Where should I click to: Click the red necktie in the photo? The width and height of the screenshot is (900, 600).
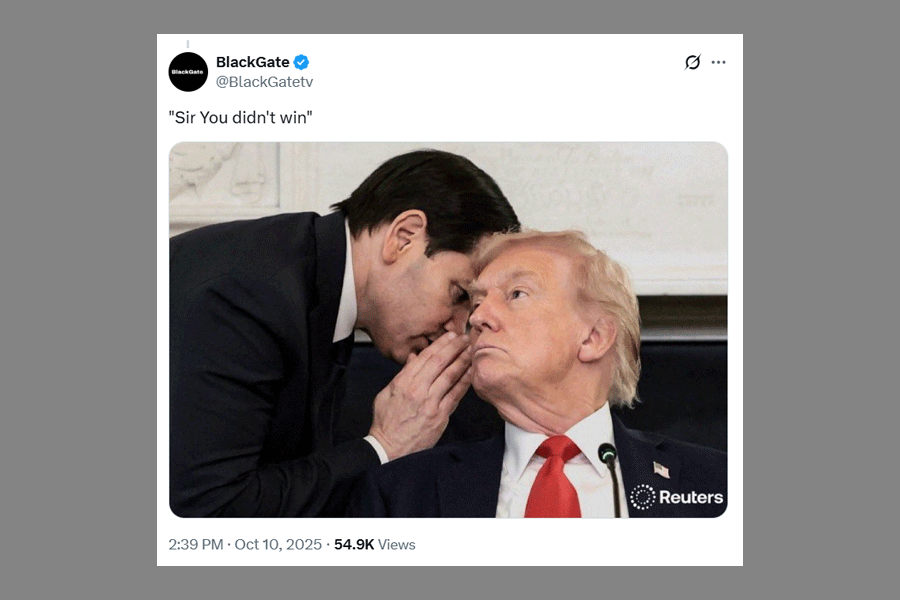[x=554, y=477]
